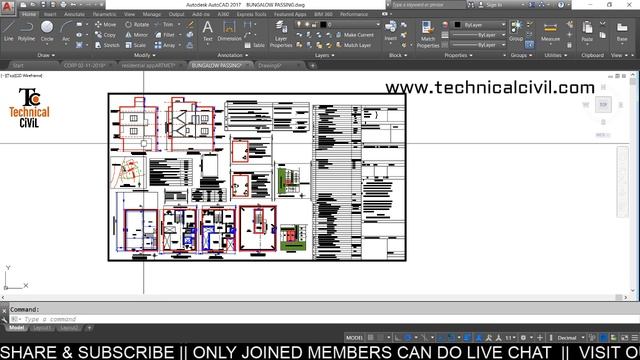Click the Match Layer button
Screen dimensions: 640x360
[x=353, y=45]
